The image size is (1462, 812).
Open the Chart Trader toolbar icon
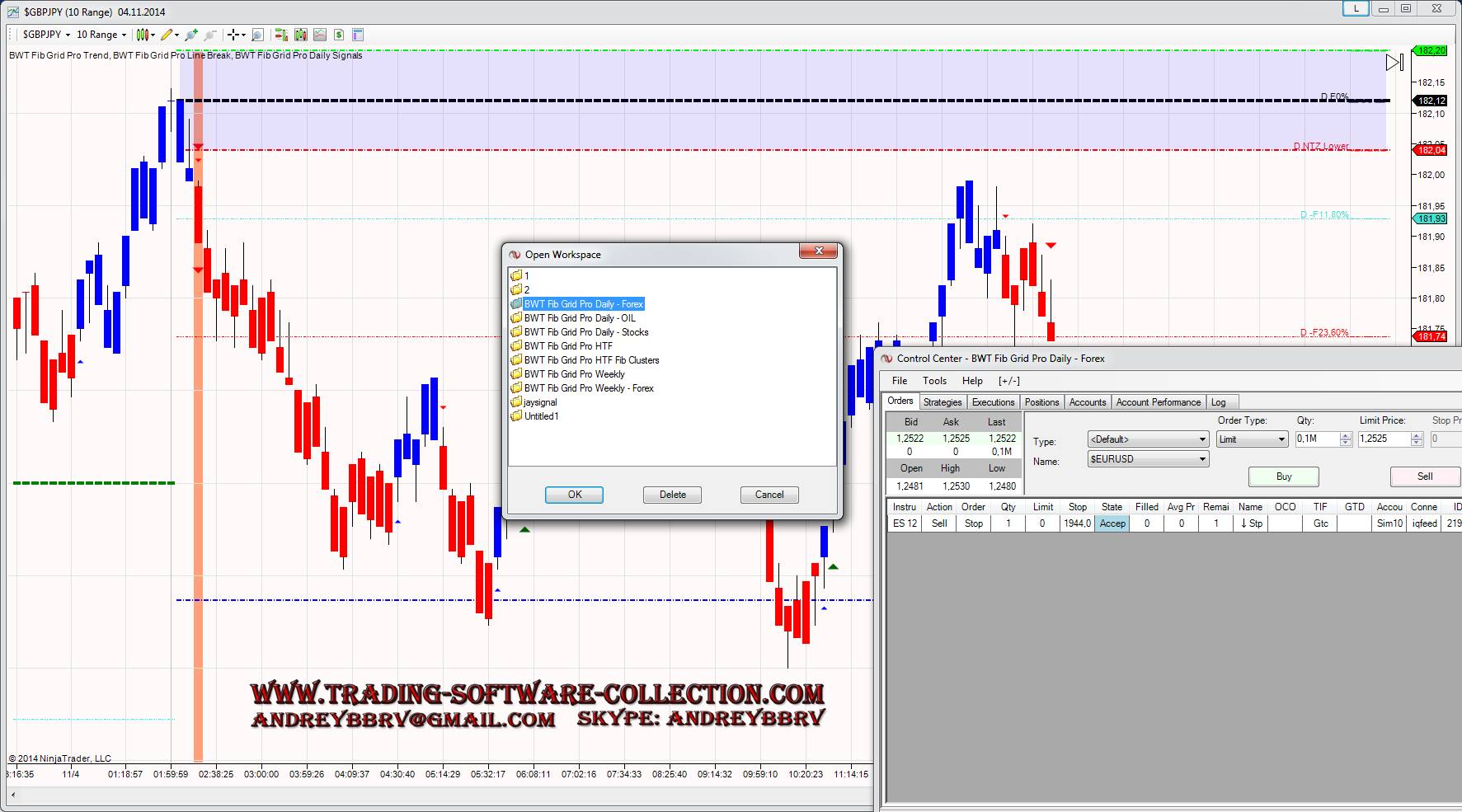tap(281, 35)
